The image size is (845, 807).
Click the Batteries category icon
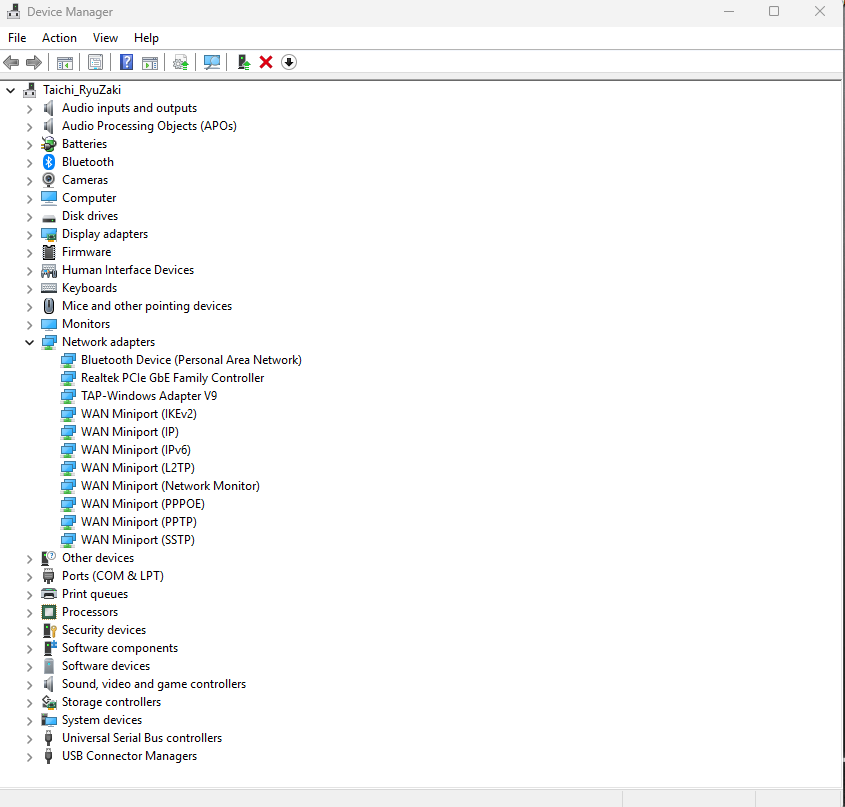point(49,144)
